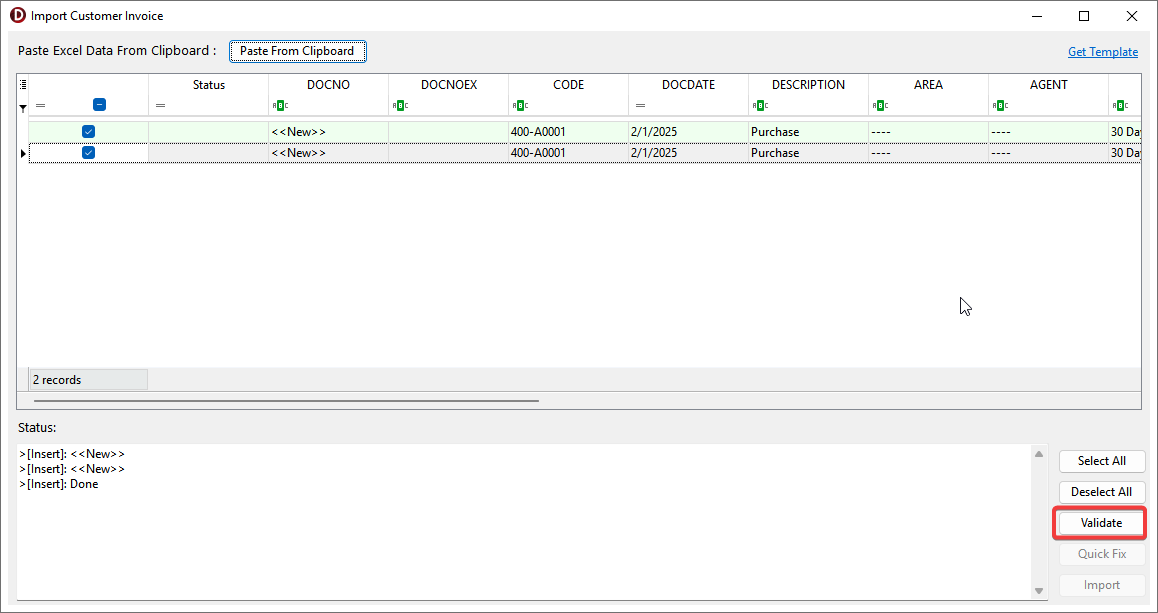1158x613 pixels.
Task: Open the grid column chooser icon
Action: (x=23, y=85)
